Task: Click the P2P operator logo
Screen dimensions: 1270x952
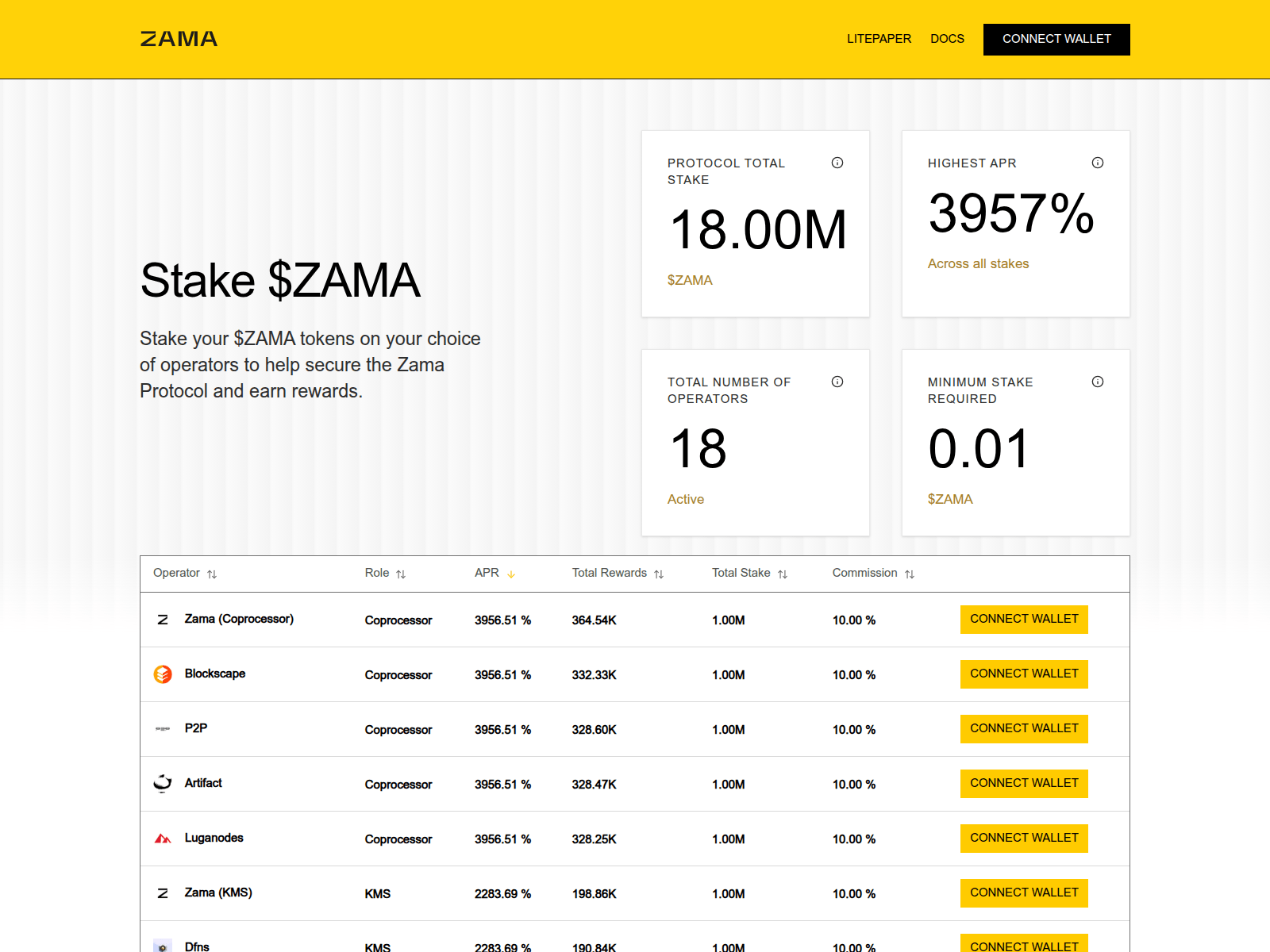Action: click(163, 729)
